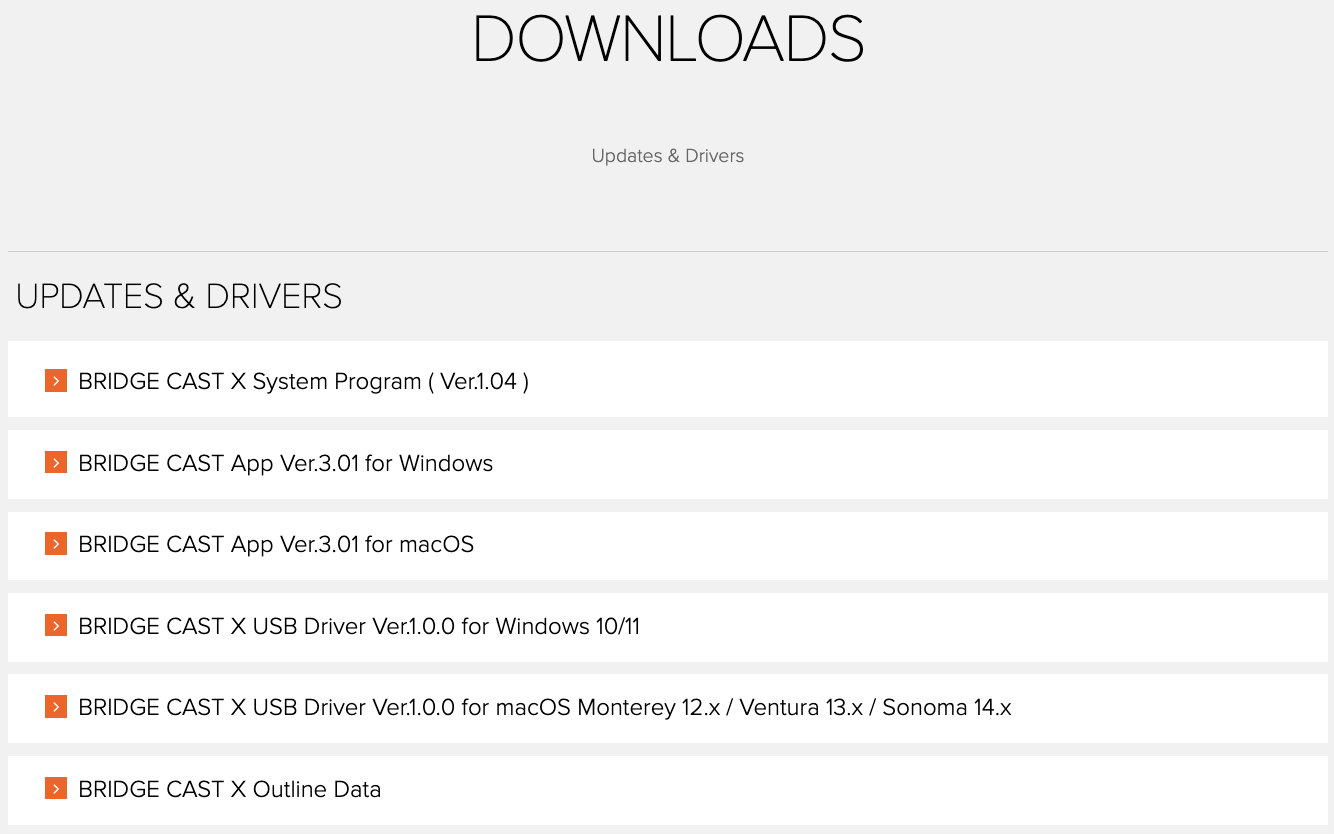Click the orange arrow next to USB Driver for Windows 10/11

pyautogui.click(x=56, y=626)
